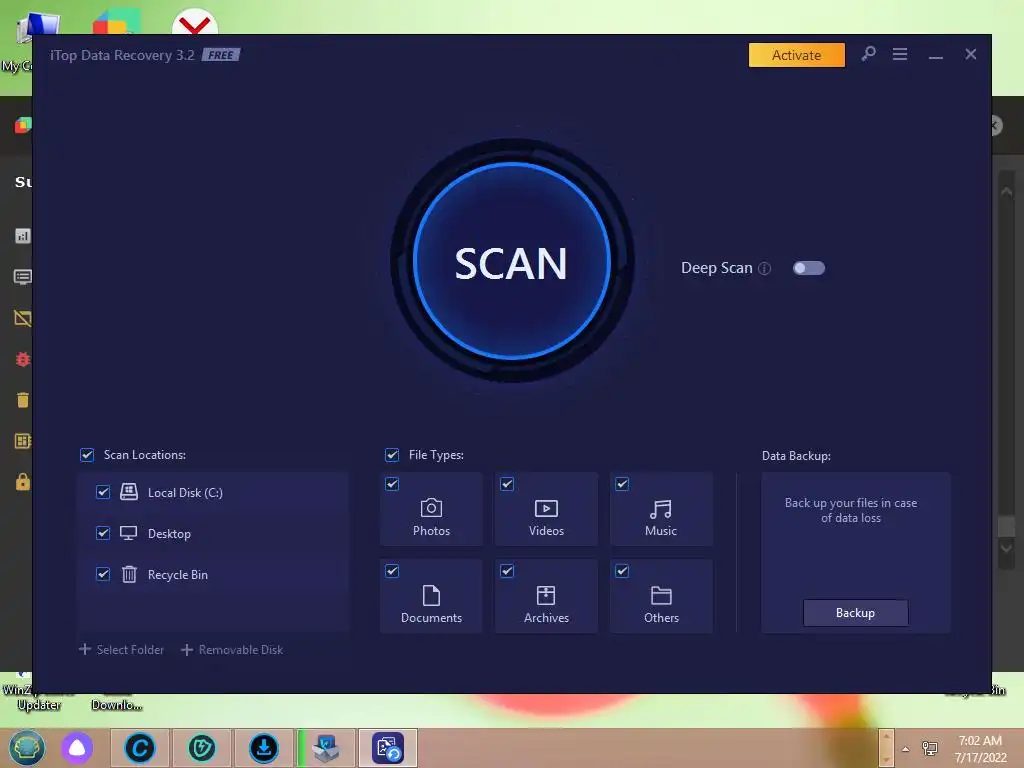
Task: Open background app red bug icon
Action: click(x=23, y=359)
